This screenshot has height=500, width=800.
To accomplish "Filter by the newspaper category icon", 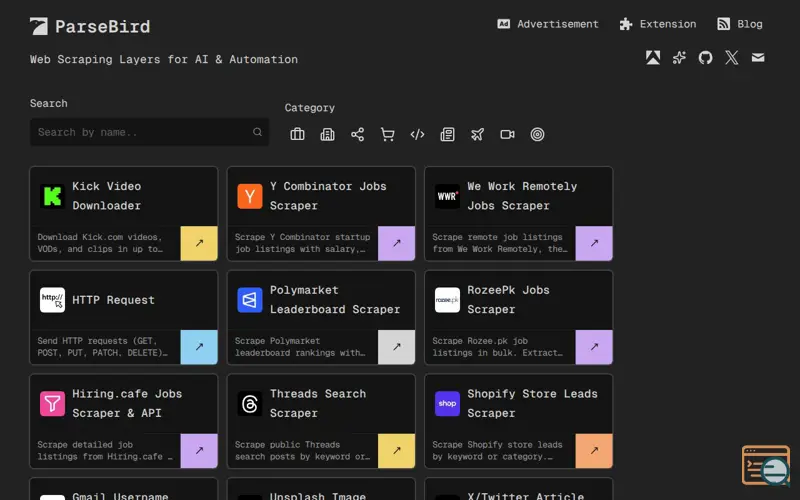I will (x=447, y=134).
